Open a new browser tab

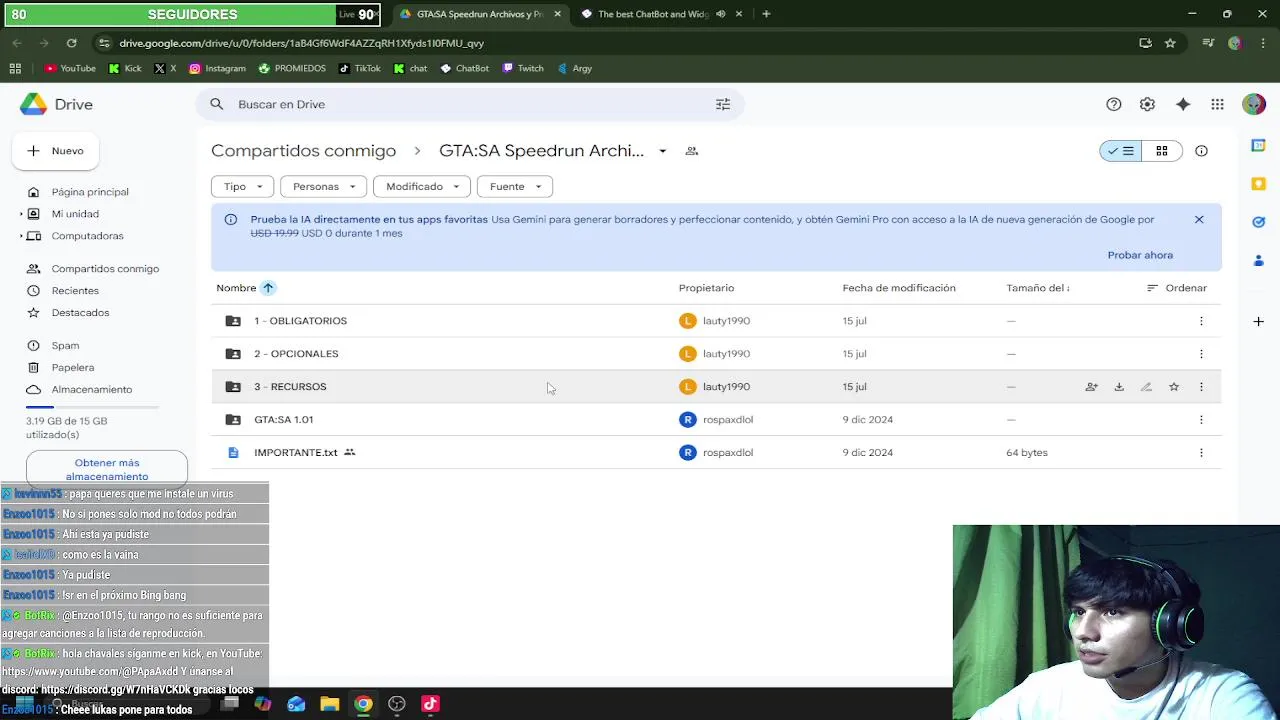[x=766, y=14]
